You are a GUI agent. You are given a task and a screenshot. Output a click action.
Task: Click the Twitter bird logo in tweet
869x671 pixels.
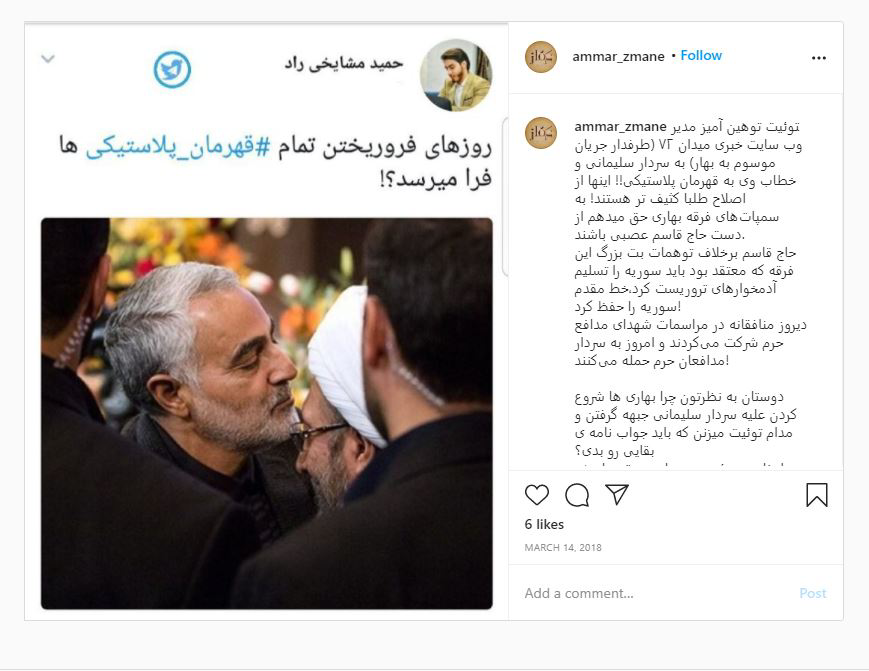[172, 70]
